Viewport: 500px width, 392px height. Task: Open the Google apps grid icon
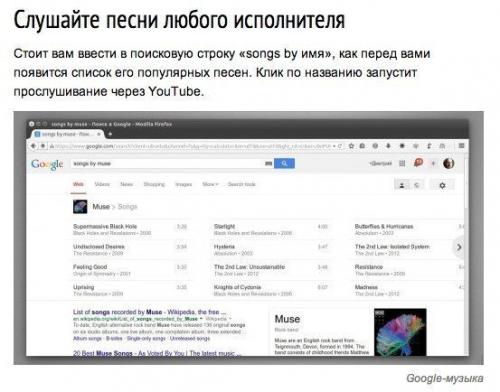click(x=402, y=163)
